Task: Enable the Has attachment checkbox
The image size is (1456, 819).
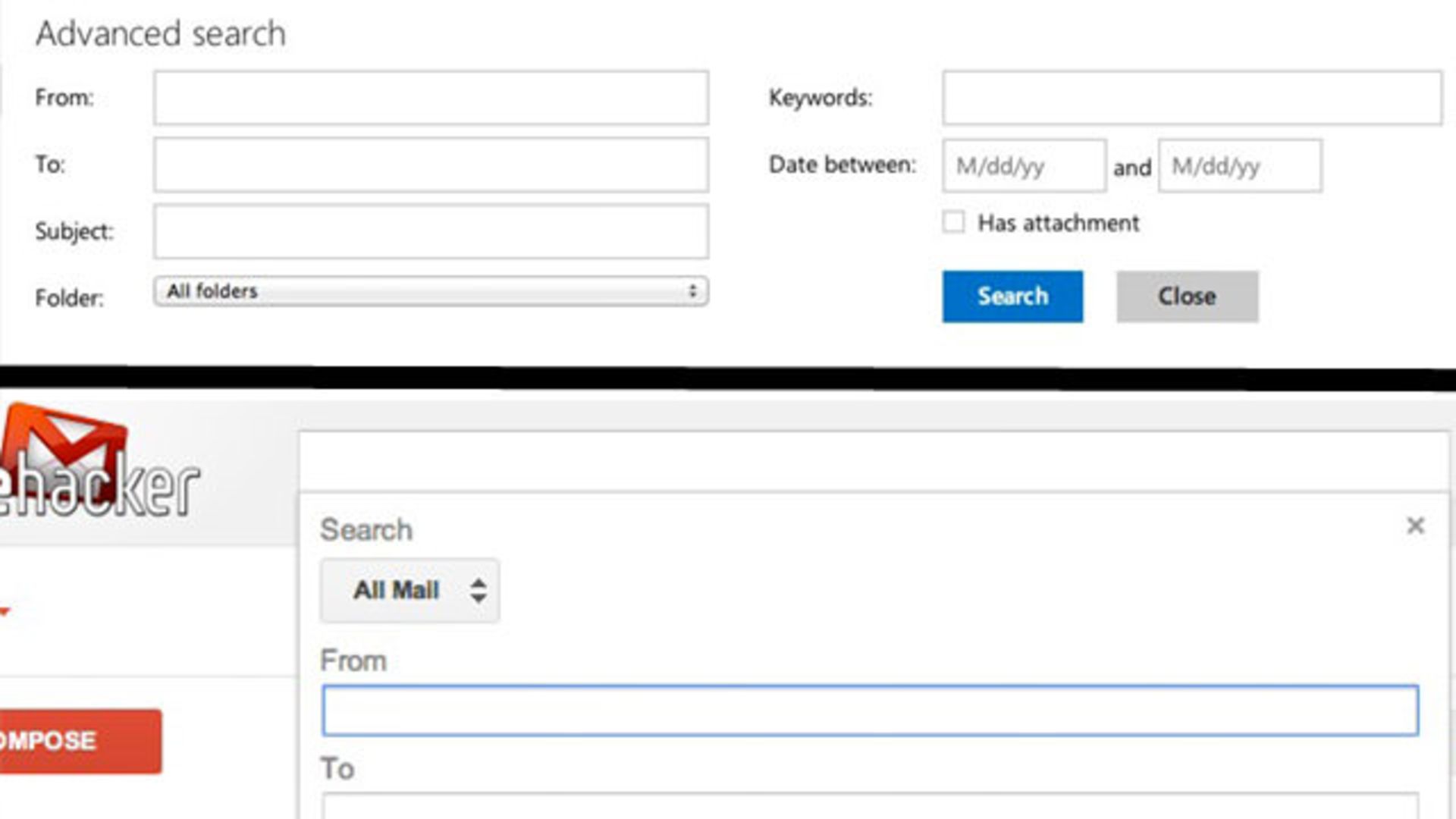Action: tap(953, 221)
